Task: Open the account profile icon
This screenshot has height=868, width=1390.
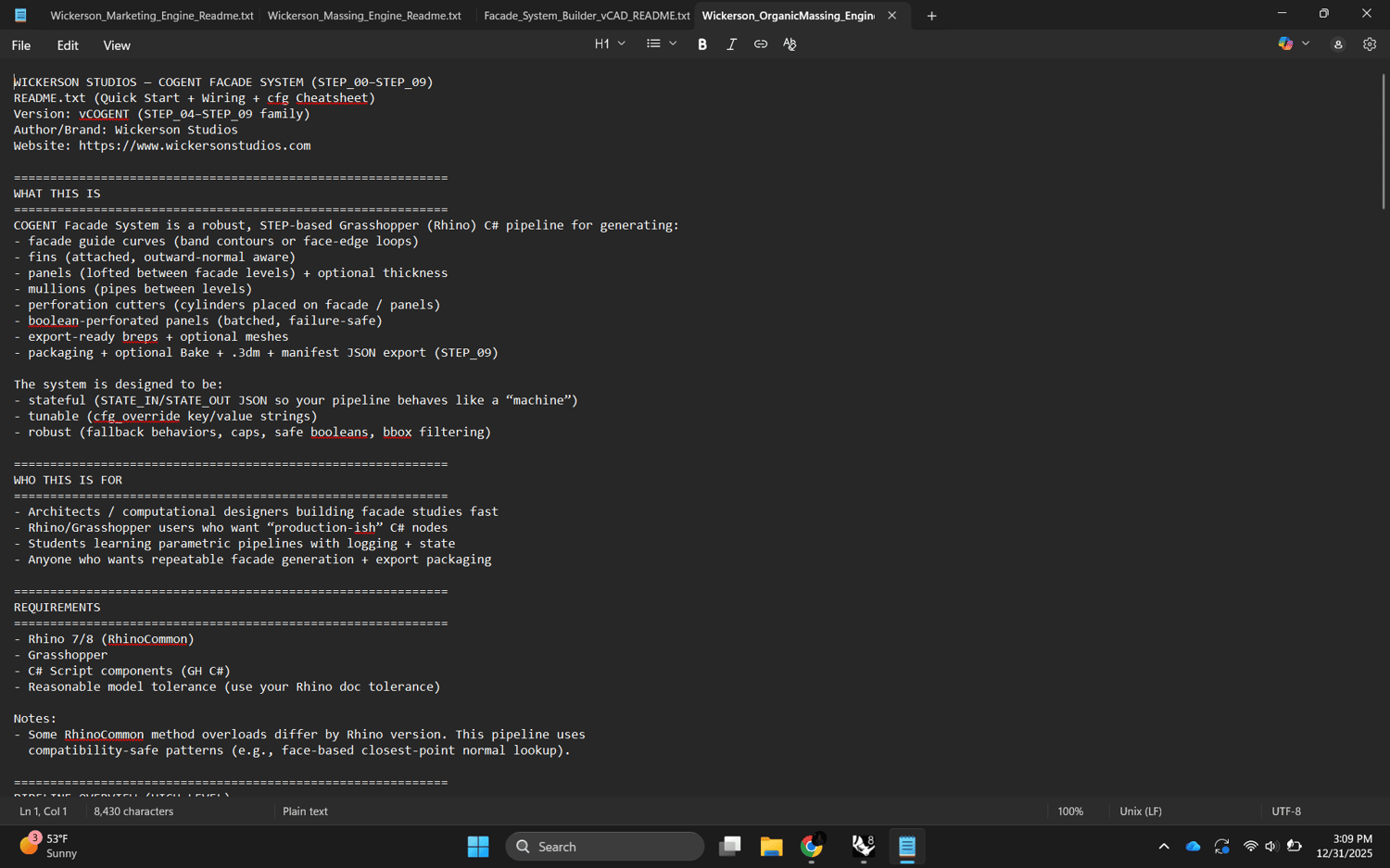Action: tap(1338, 44)
